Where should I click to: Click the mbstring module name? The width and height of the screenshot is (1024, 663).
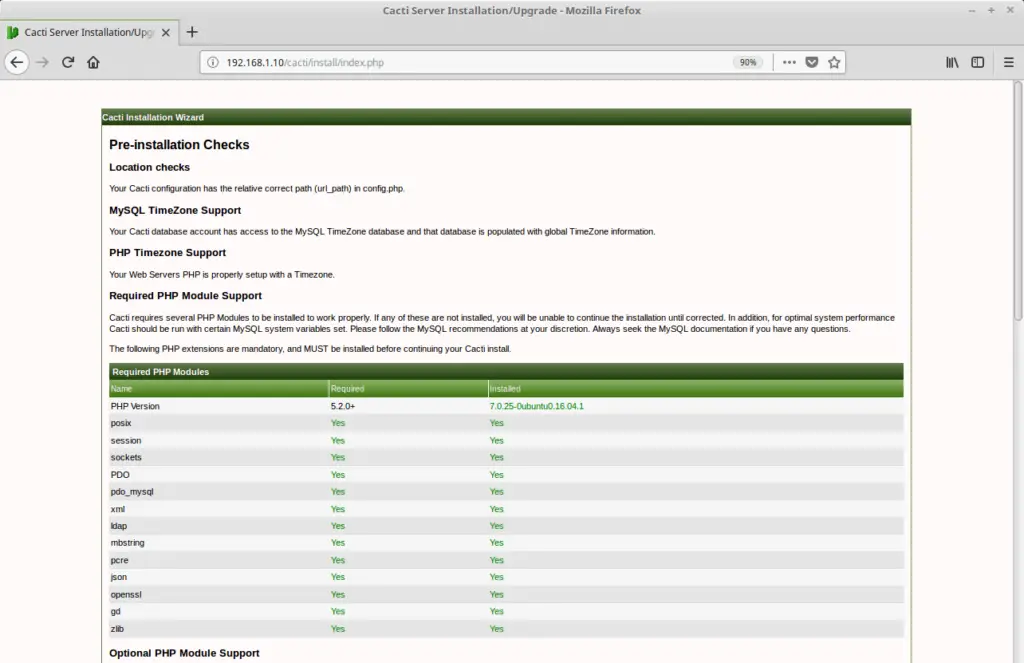127,543
